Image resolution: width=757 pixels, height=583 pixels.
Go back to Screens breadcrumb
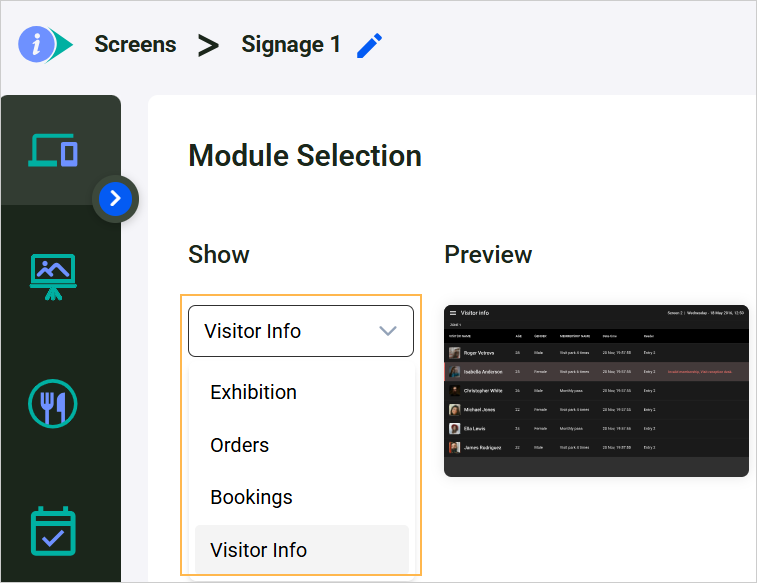[x=135, y=44]
